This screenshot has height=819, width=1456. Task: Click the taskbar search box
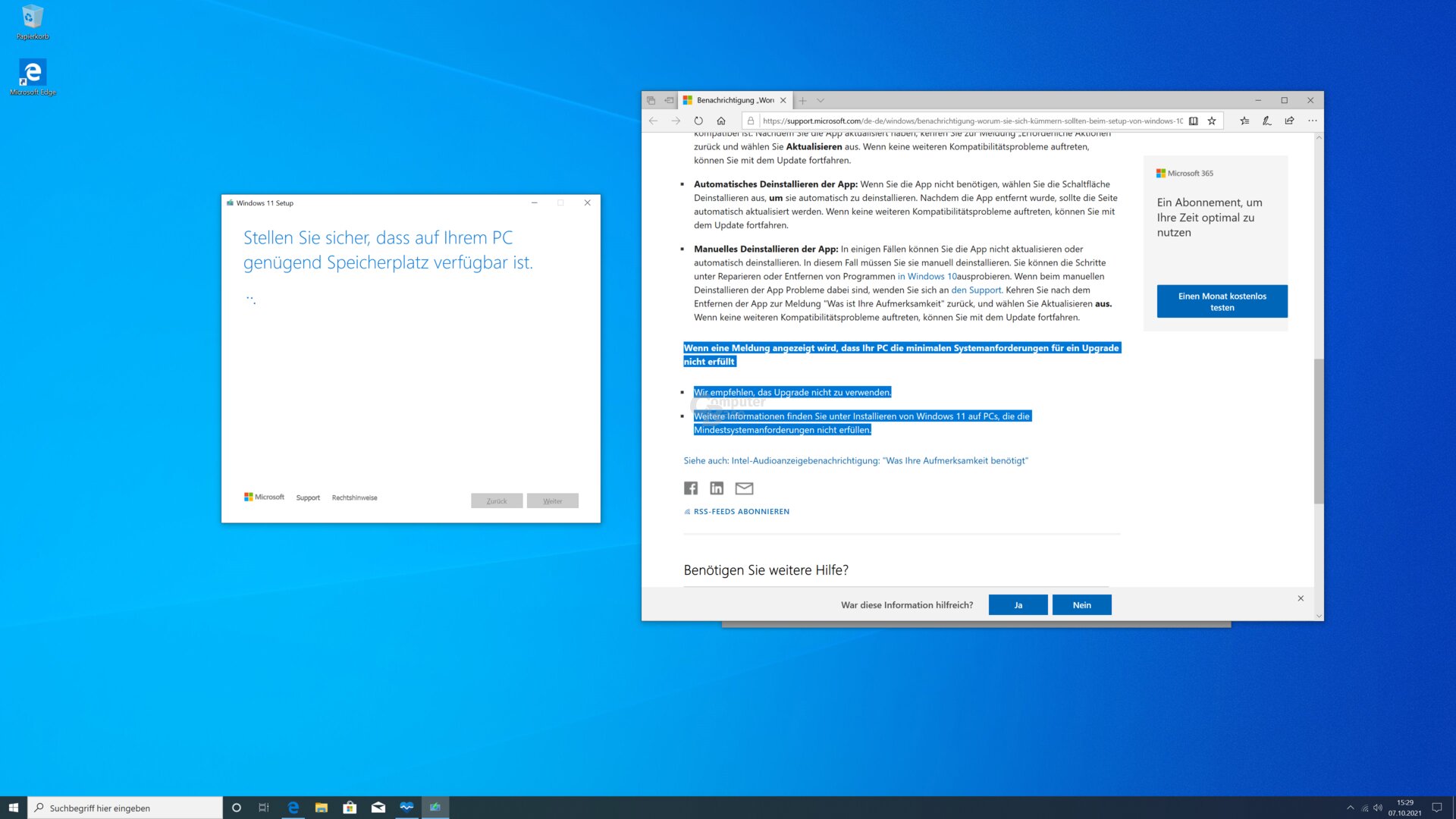tap(125, 808)
